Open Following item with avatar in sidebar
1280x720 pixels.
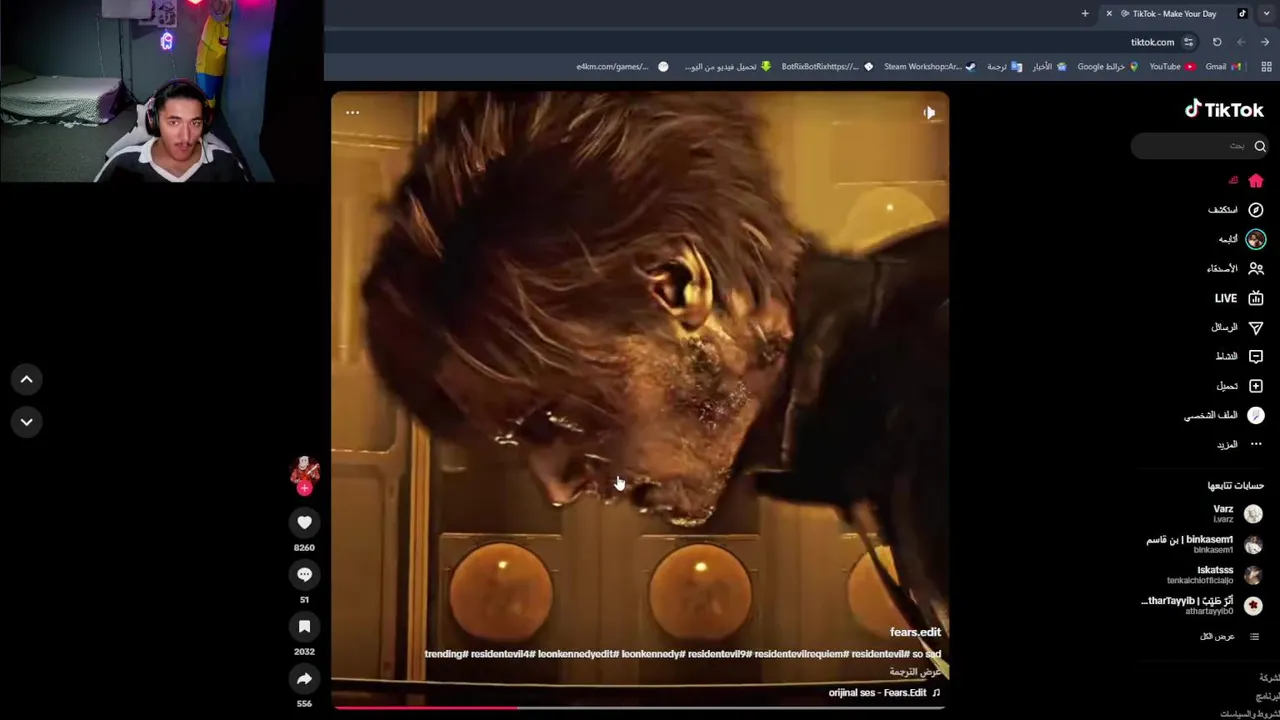point(1241,239)
